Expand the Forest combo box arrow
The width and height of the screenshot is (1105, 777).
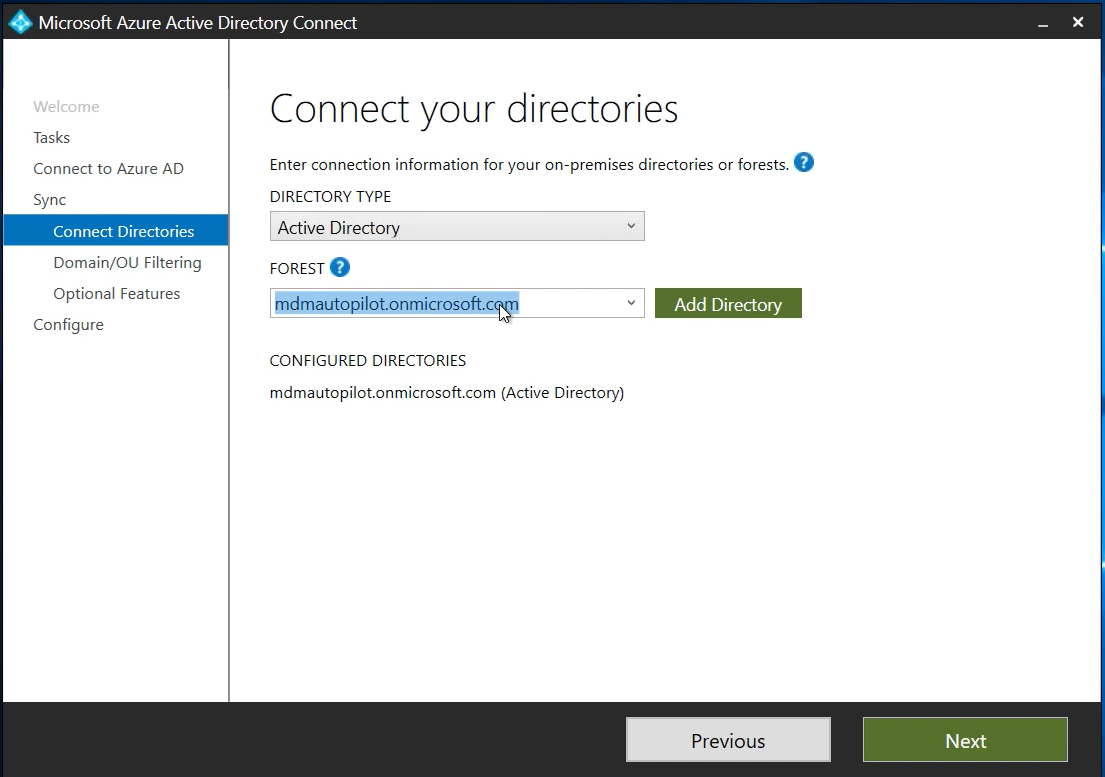(631, 303)
